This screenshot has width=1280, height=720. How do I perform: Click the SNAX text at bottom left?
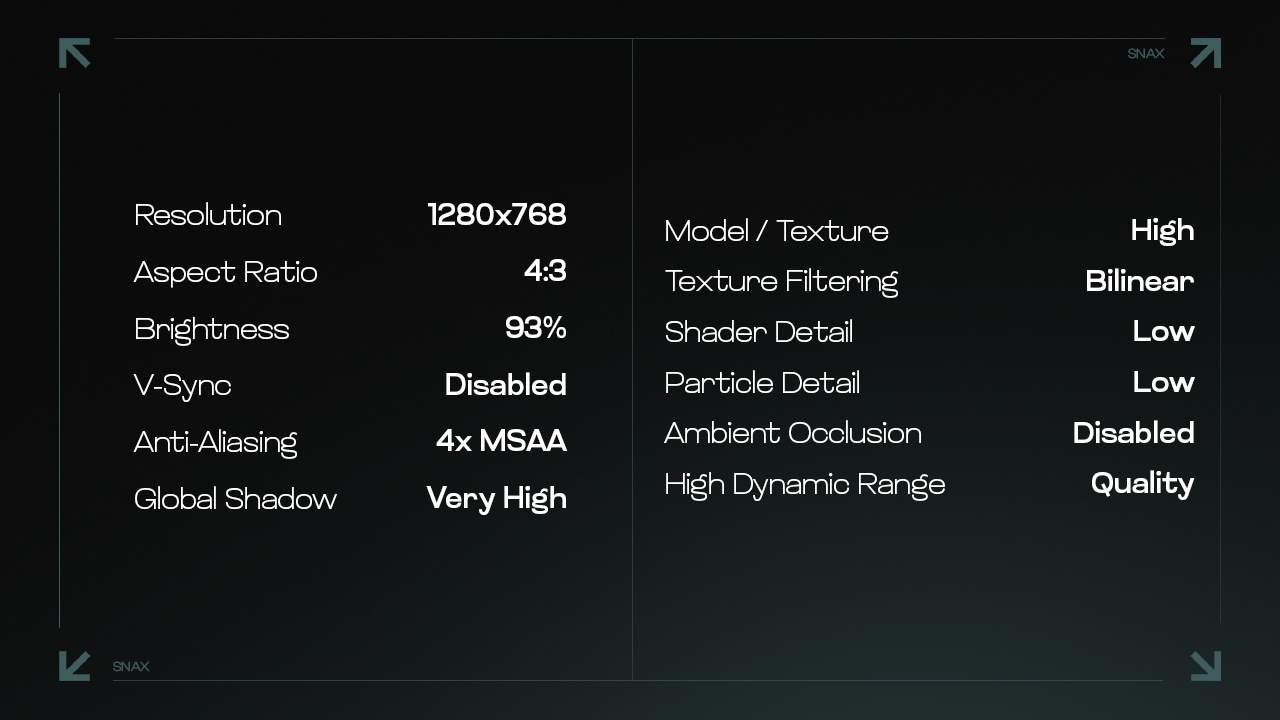131,667
